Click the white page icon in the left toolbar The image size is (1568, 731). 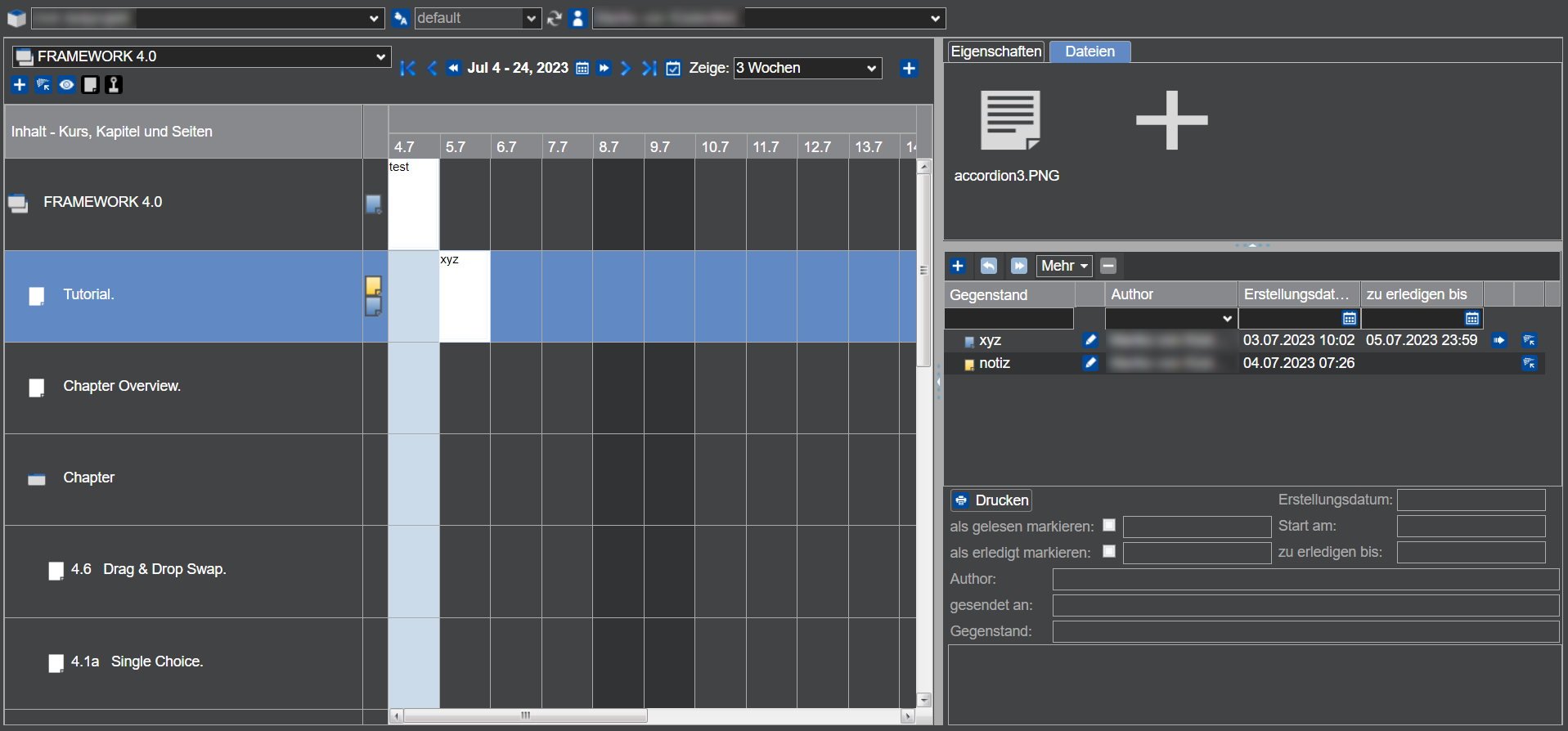[x=91, y=84]
